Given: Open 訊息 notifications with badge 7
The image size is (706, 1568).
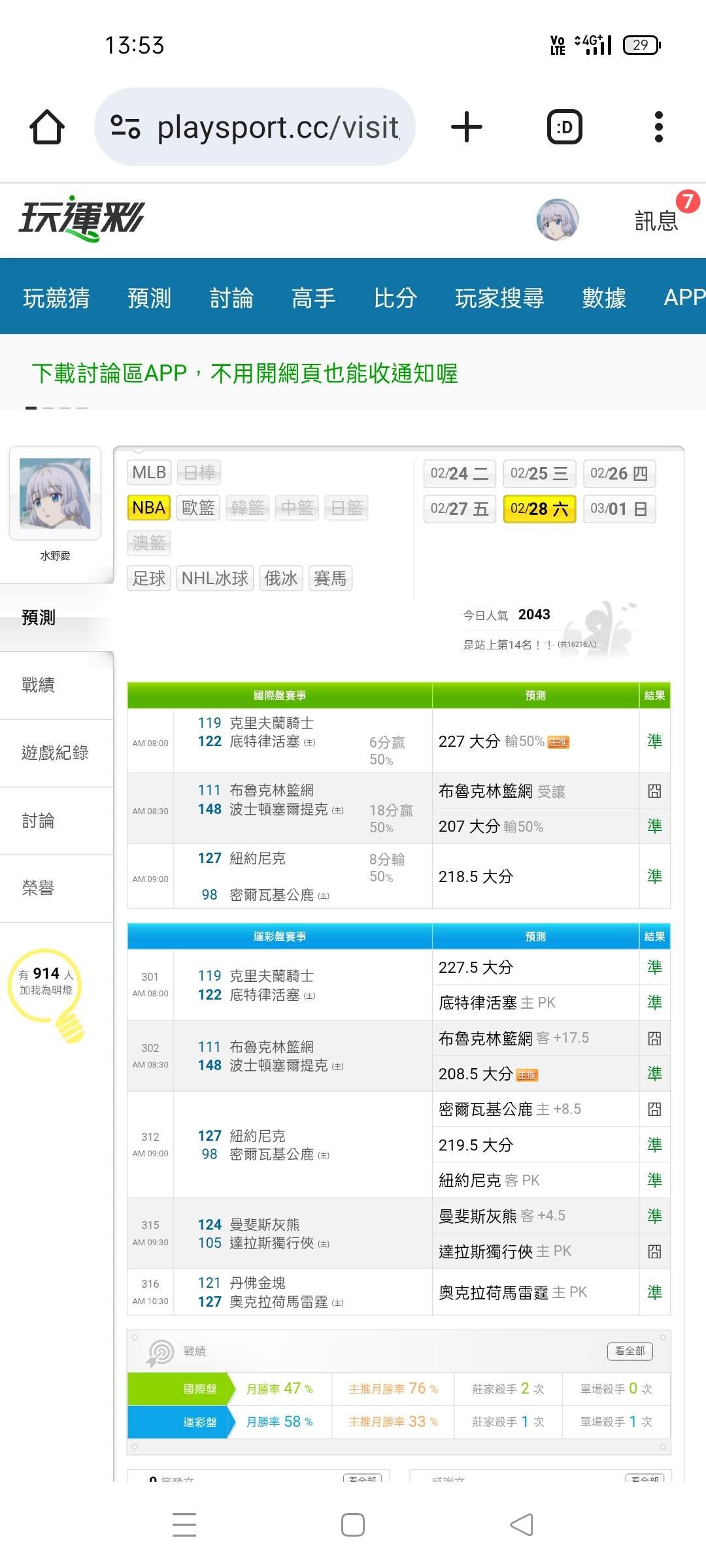Looking at the screenshot, I should [x=656, y=220].
